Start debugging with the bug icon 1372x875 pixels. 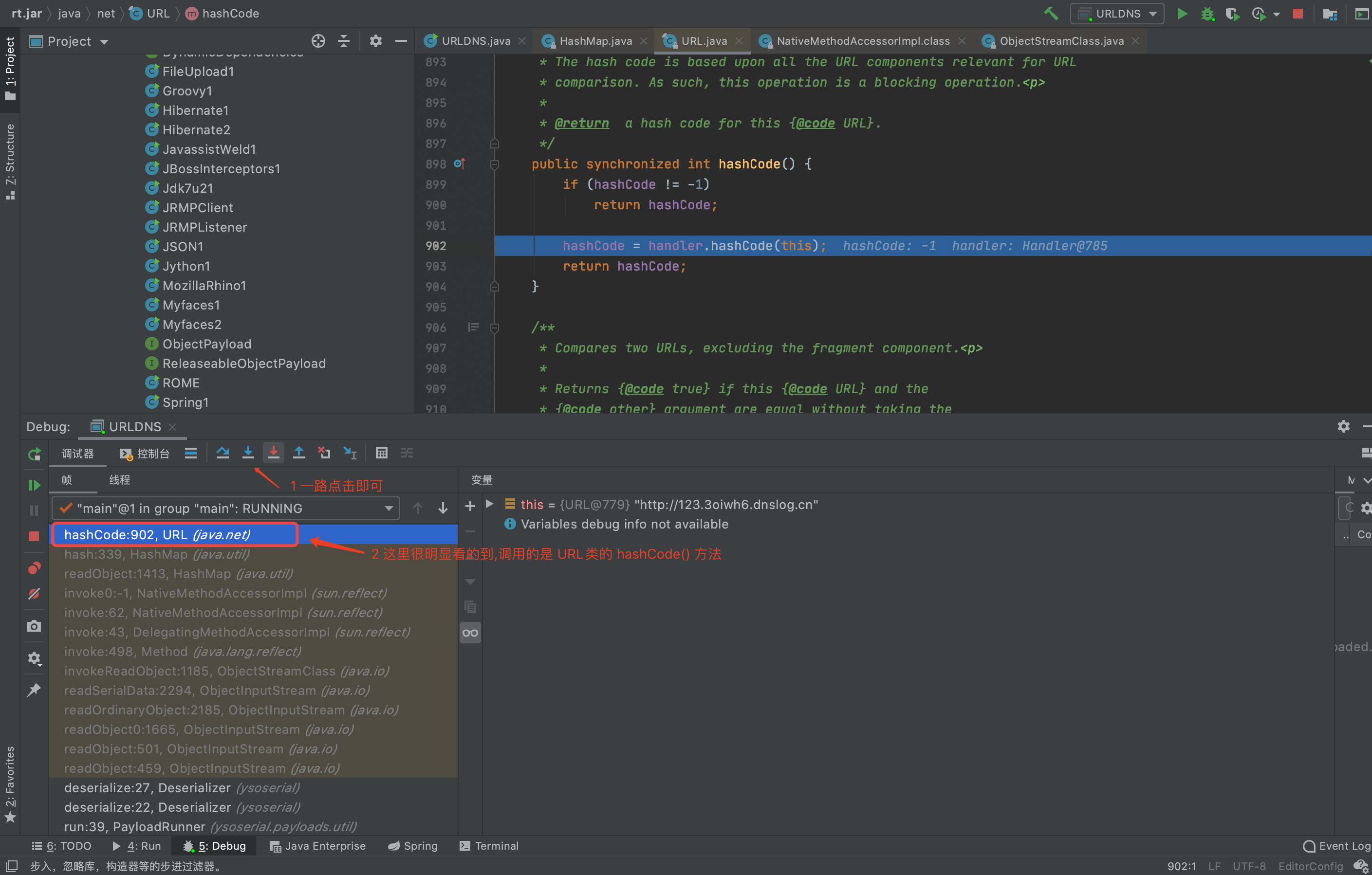tap(1207, 13)
